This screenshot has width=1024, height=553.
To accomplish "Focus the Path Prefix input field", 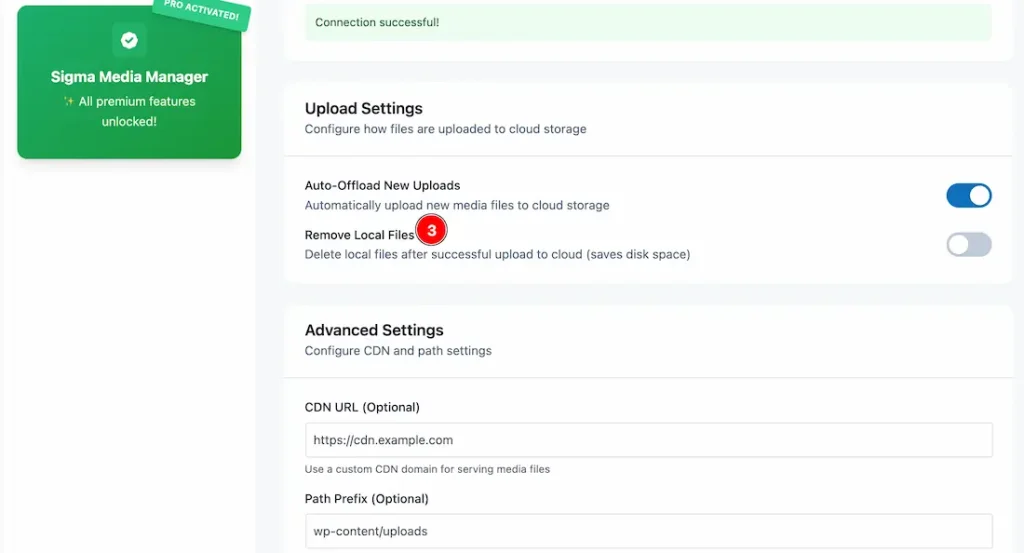I will (x=648, y=531).
